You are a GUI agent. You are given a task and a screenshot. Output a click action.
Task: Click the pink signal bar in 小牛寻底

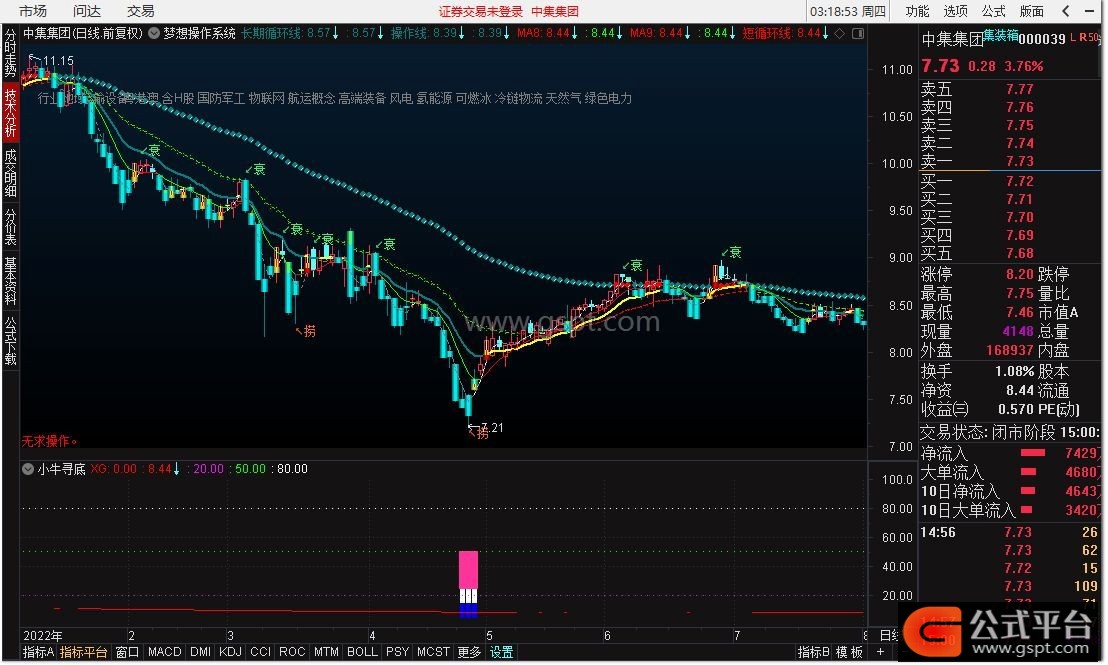click(x=468, y=570)
